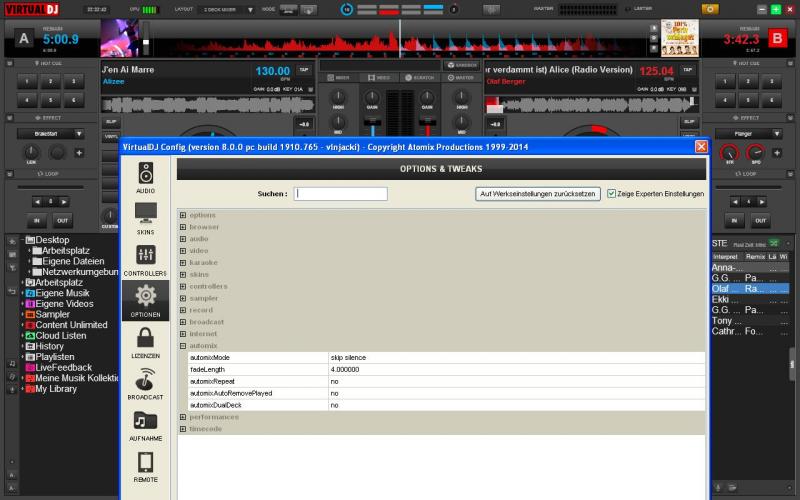Screen dimensions: 800x500
Task: Uncheck Zeige Experten Einstellungen checkbox
Action: tap(611, 194)
